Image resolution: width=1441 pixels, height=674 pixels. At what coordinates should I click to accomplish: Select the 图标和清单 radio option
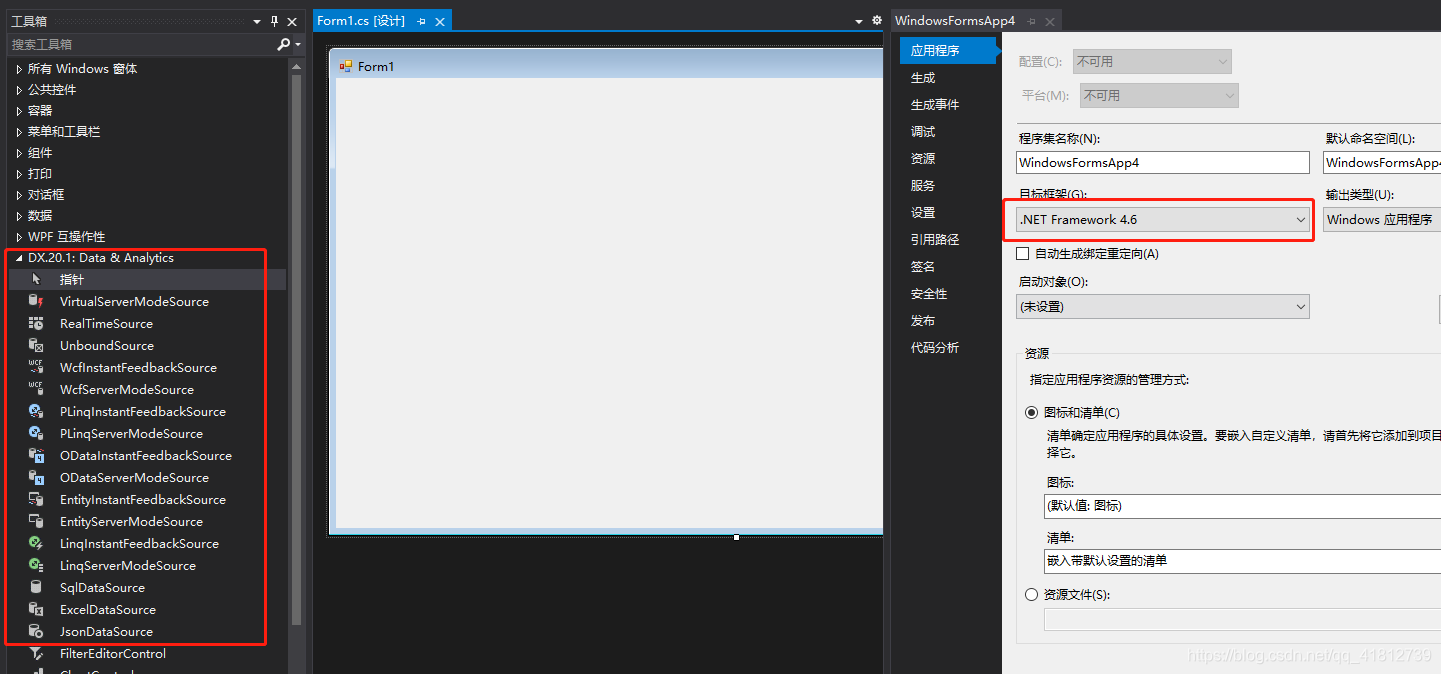1032,412
